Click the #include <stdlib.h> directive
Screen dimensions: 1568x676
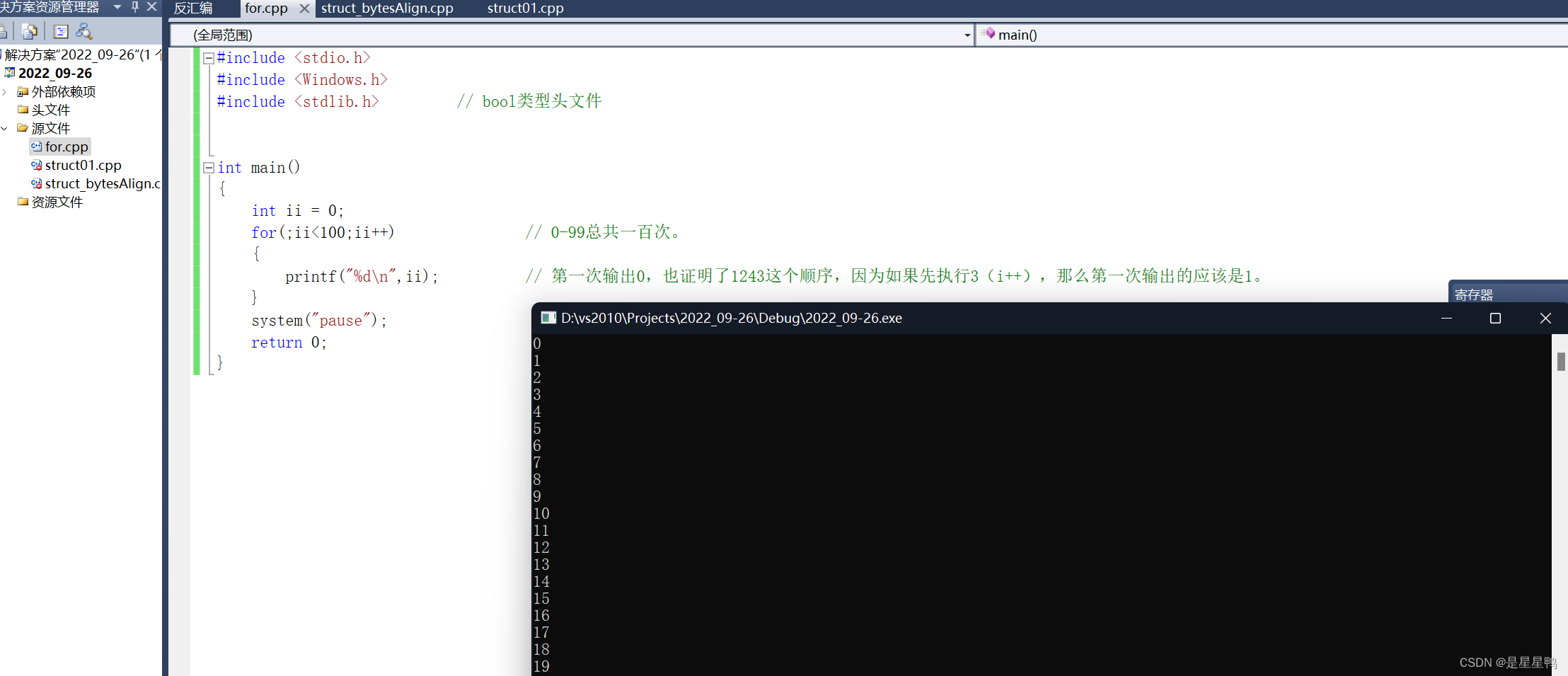tap(298, 102)
